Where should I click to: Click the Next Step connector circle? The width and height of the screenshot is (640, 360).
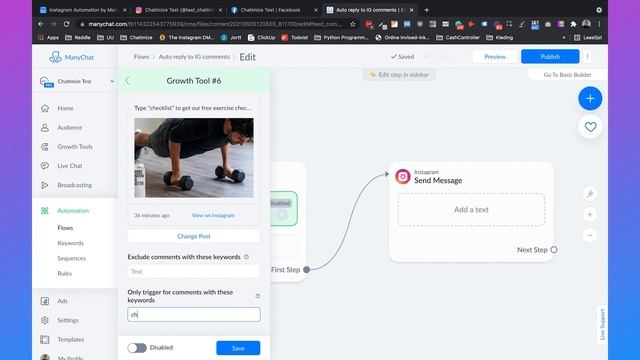coord(554,250)
